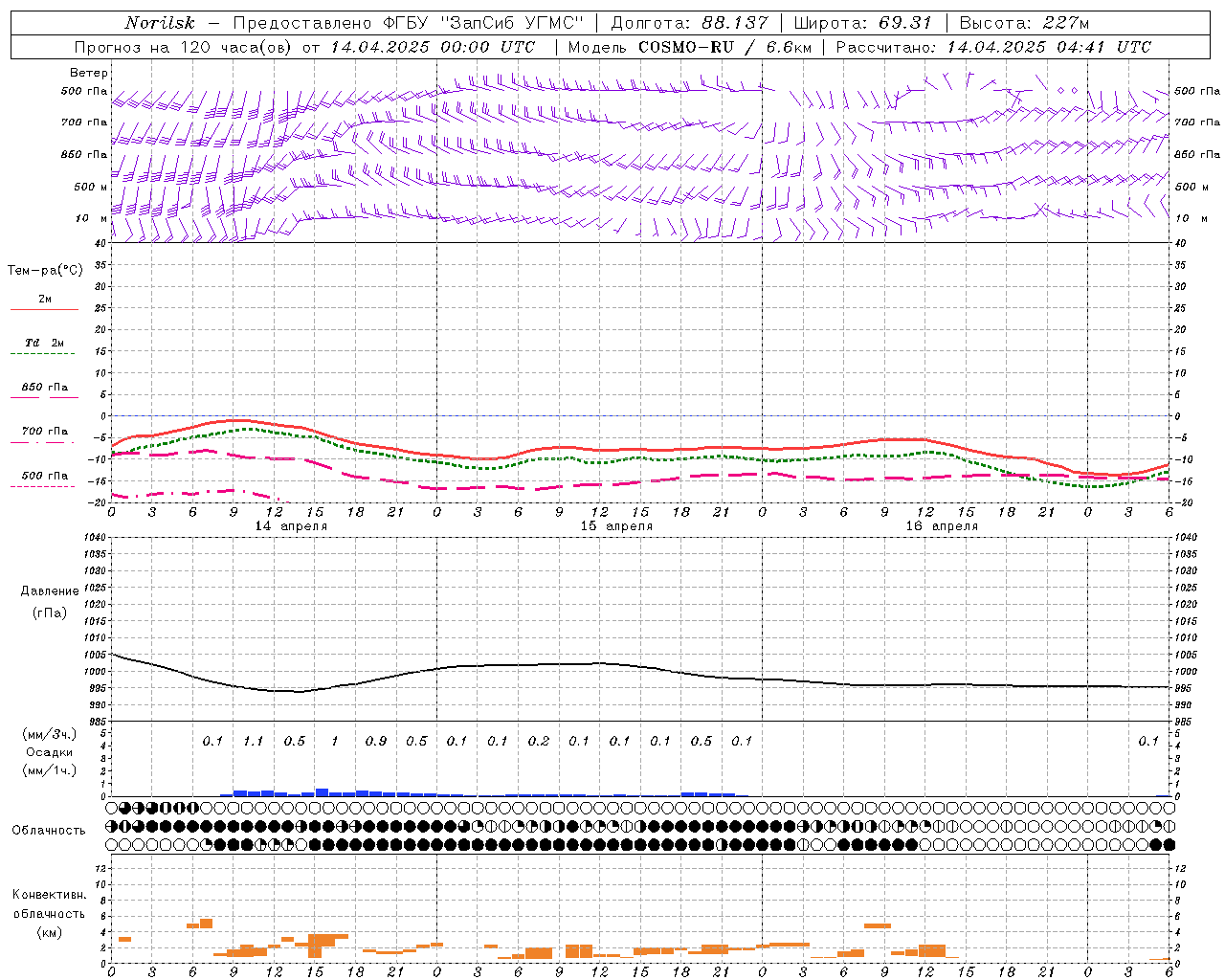Click the "Рассчитано: 14.04.2025 04:41 UTC" timestamp
The image size is (1225, 980).
pyautogui.click(x=993, y=47)
